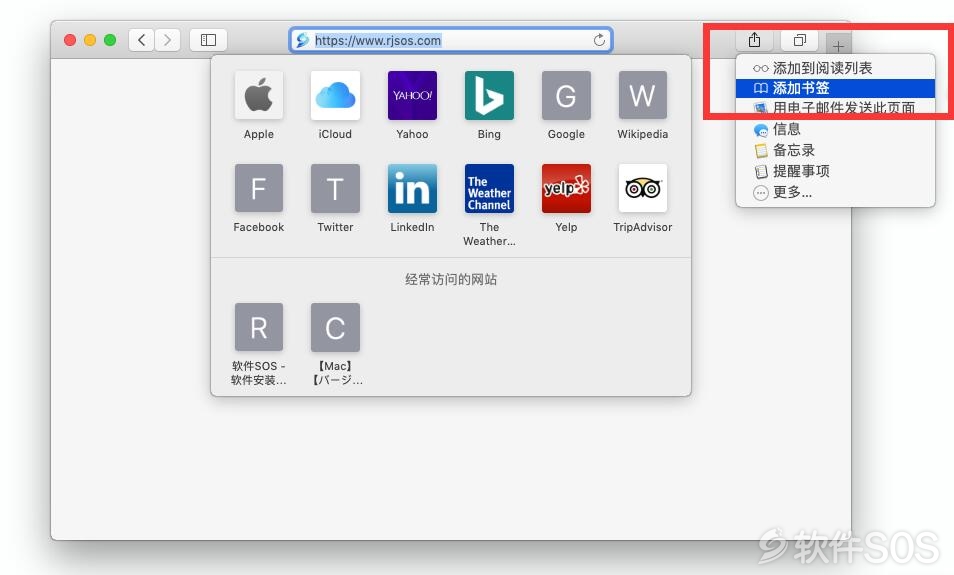Select 更多... in share menu
Viewport: 954px width, 575px height.
(x=835, y=192)
